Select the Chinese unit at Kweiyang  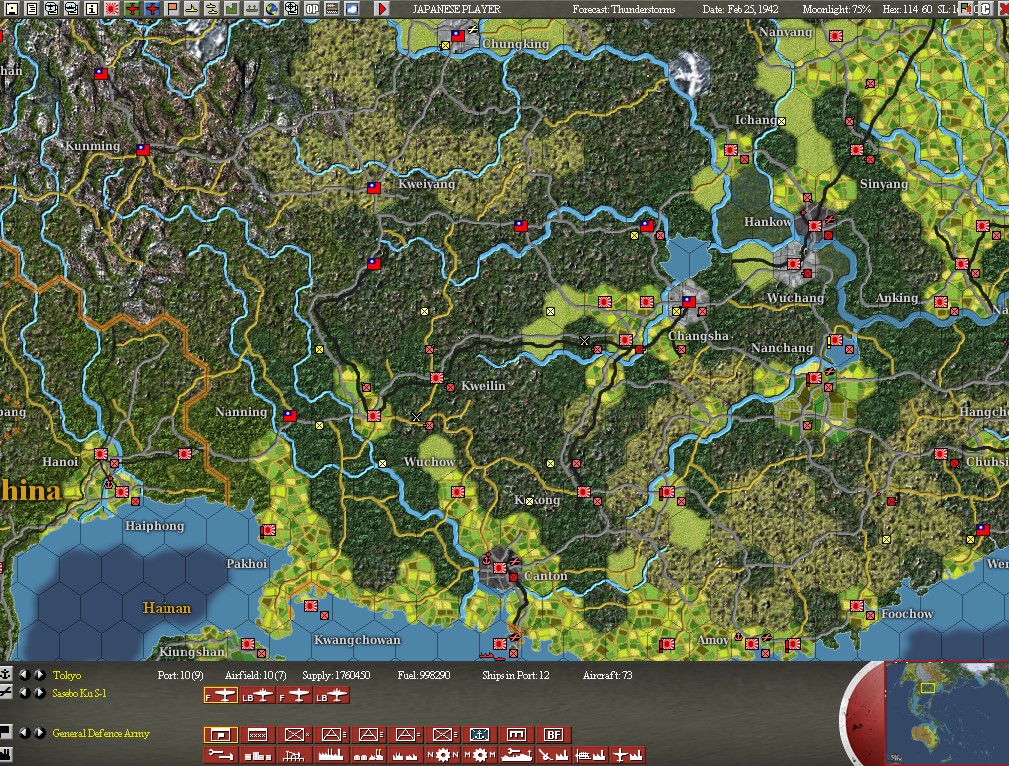pos(374,187)
